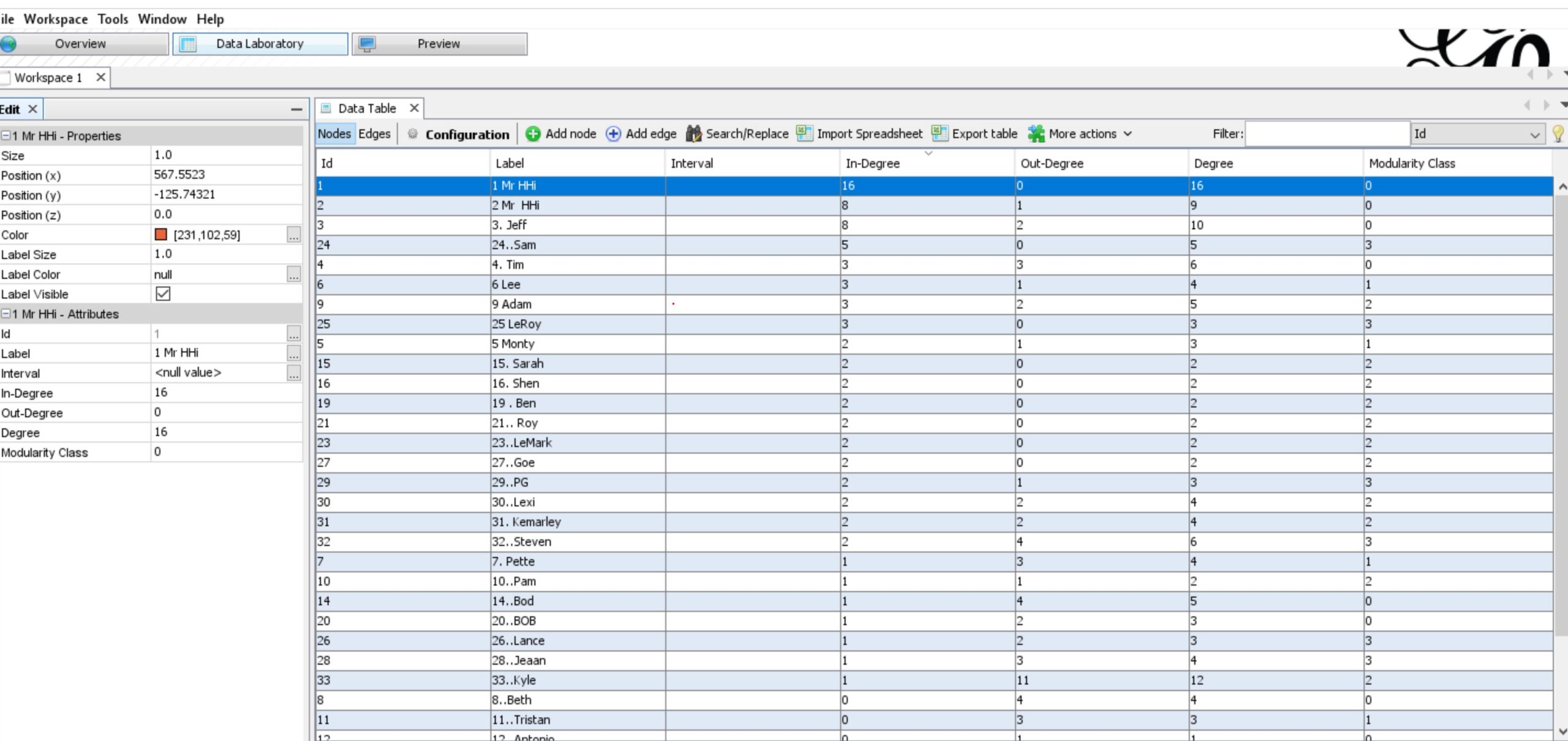1568x741 pixels.
Task: Click the light bulb icon near the filter
Action: [1561, 134]
